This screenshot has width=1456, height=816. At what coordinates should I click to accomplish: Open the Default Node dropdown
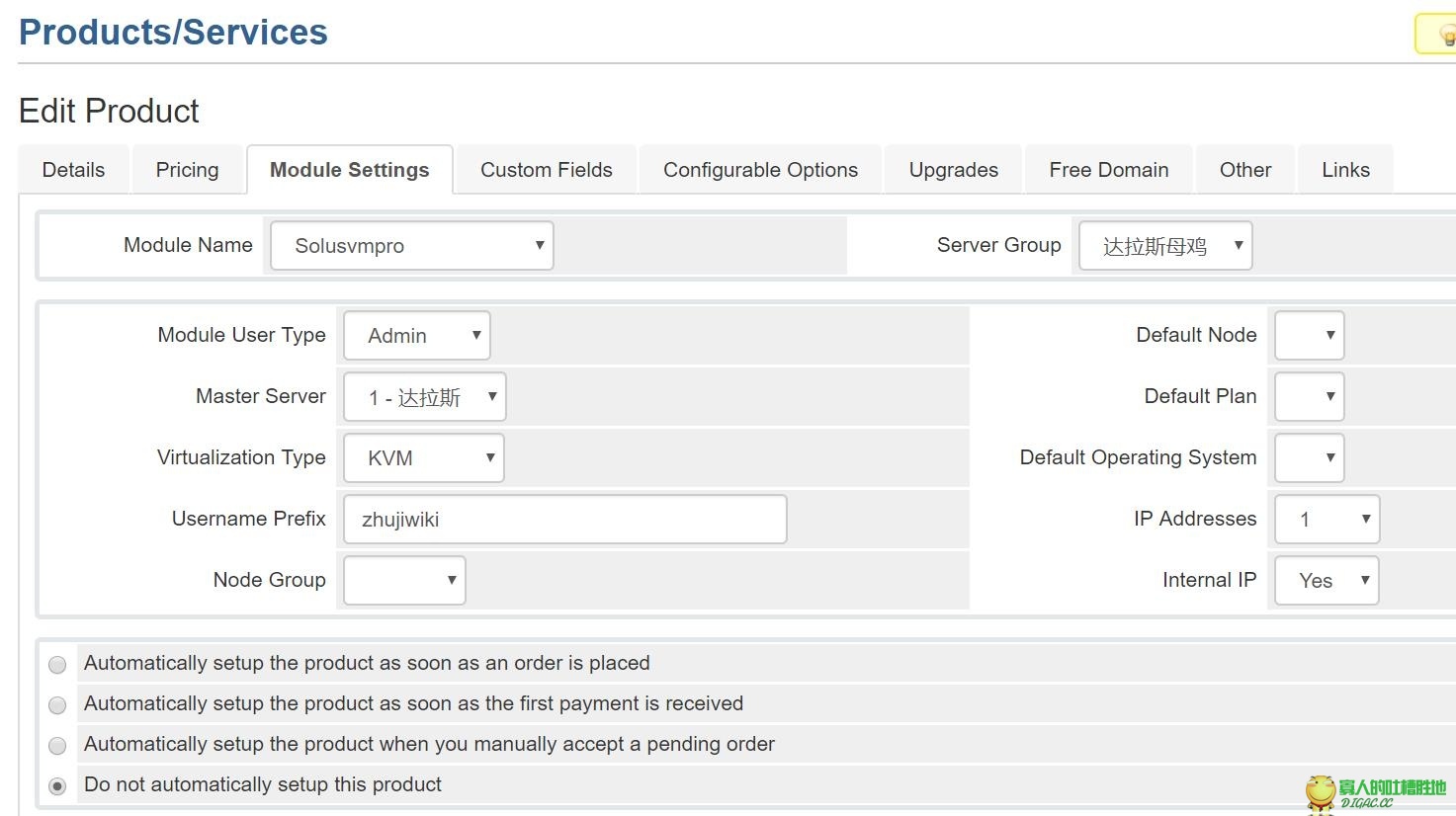pyautogui.click(x=1309, y=336)
